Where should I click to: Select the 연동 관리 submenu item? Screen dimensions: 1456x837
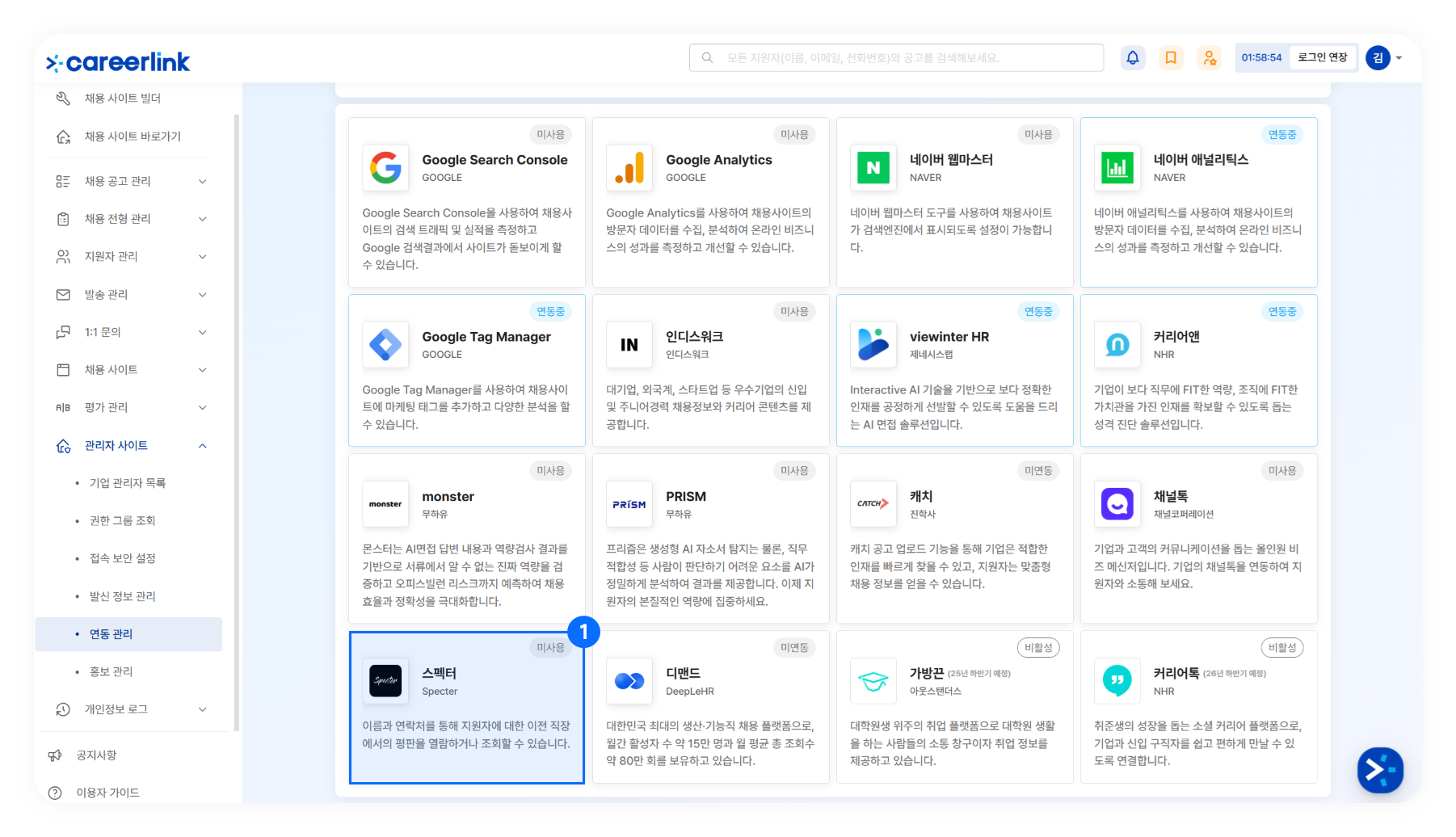[128, 634]
